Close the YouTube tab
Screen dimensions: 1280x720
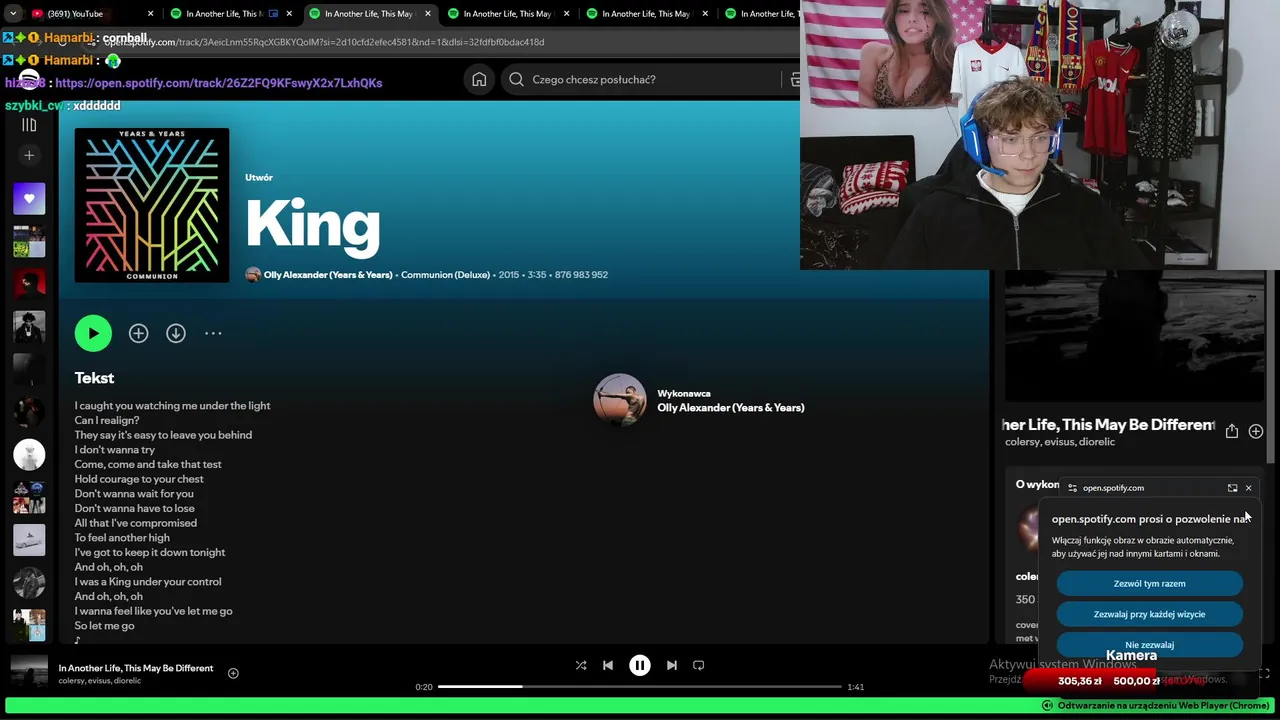tap(151, 14)
